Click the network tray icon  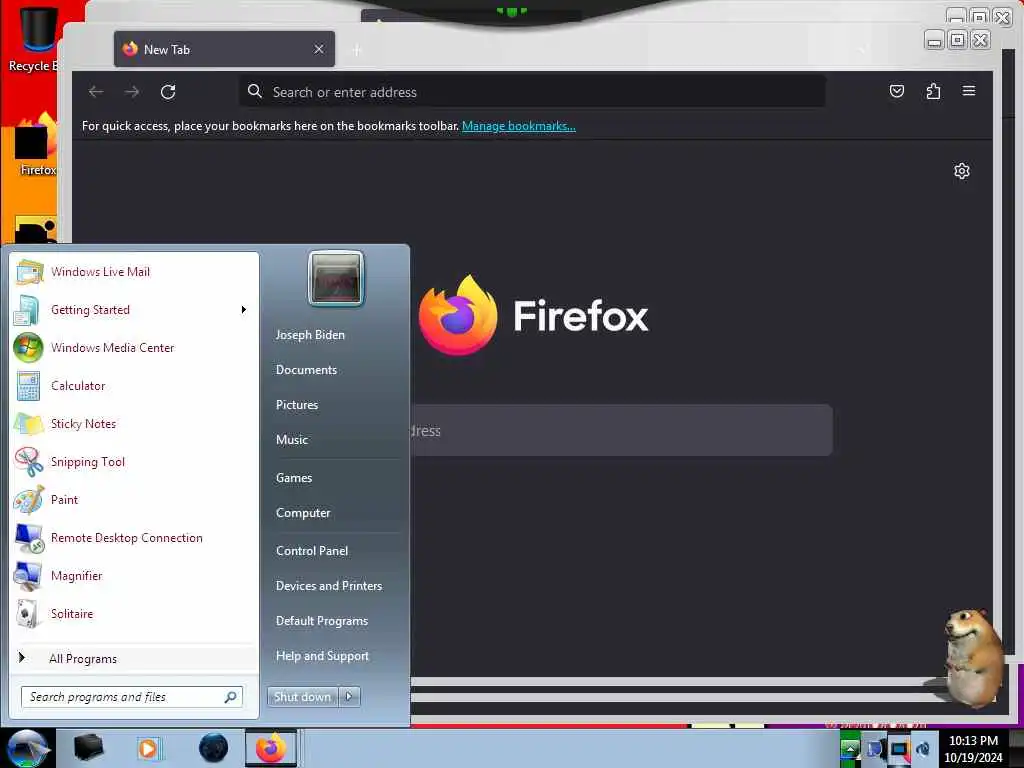pyautogui.click(x=899, y=749)
